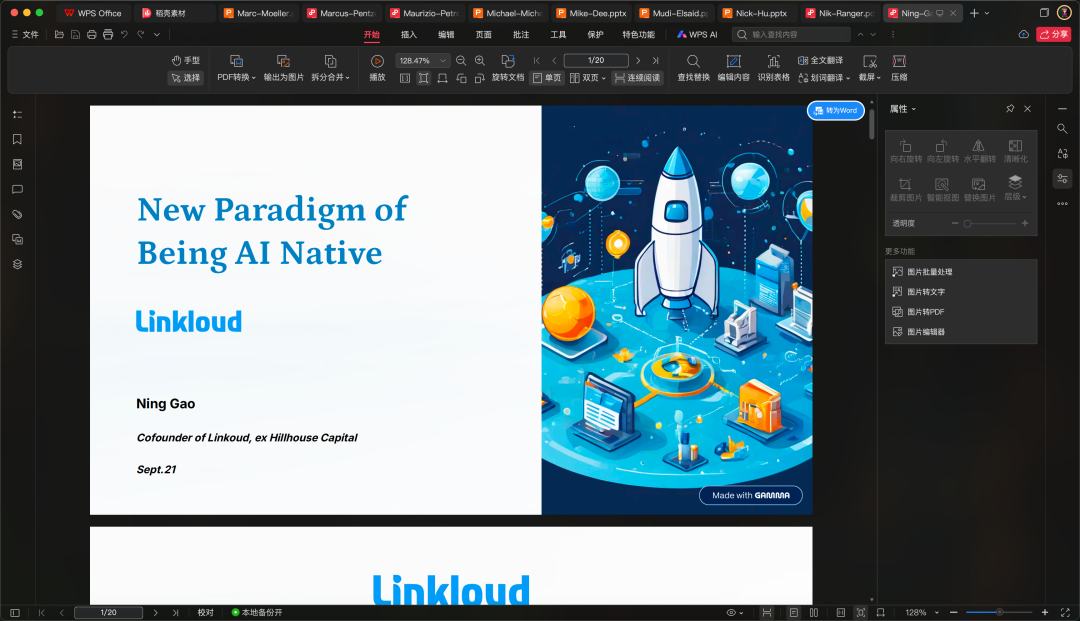Switch to the 插入 ribbon tab
Viewport: 1080px width, 621px height.
(409, 34)
